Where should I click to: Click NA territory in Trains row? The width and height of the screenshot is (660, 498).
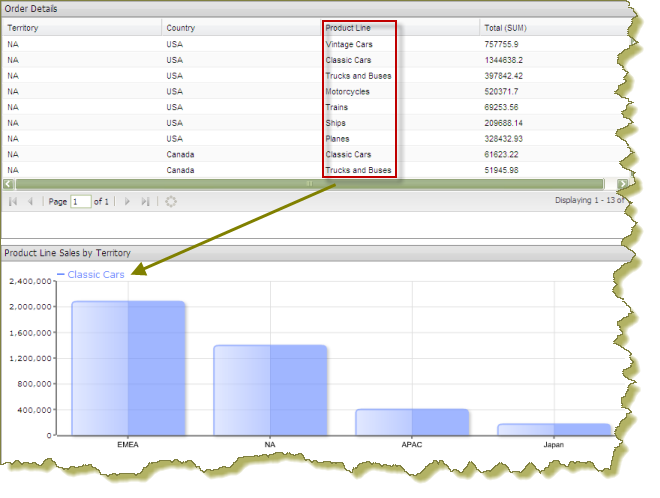[13, 107]
